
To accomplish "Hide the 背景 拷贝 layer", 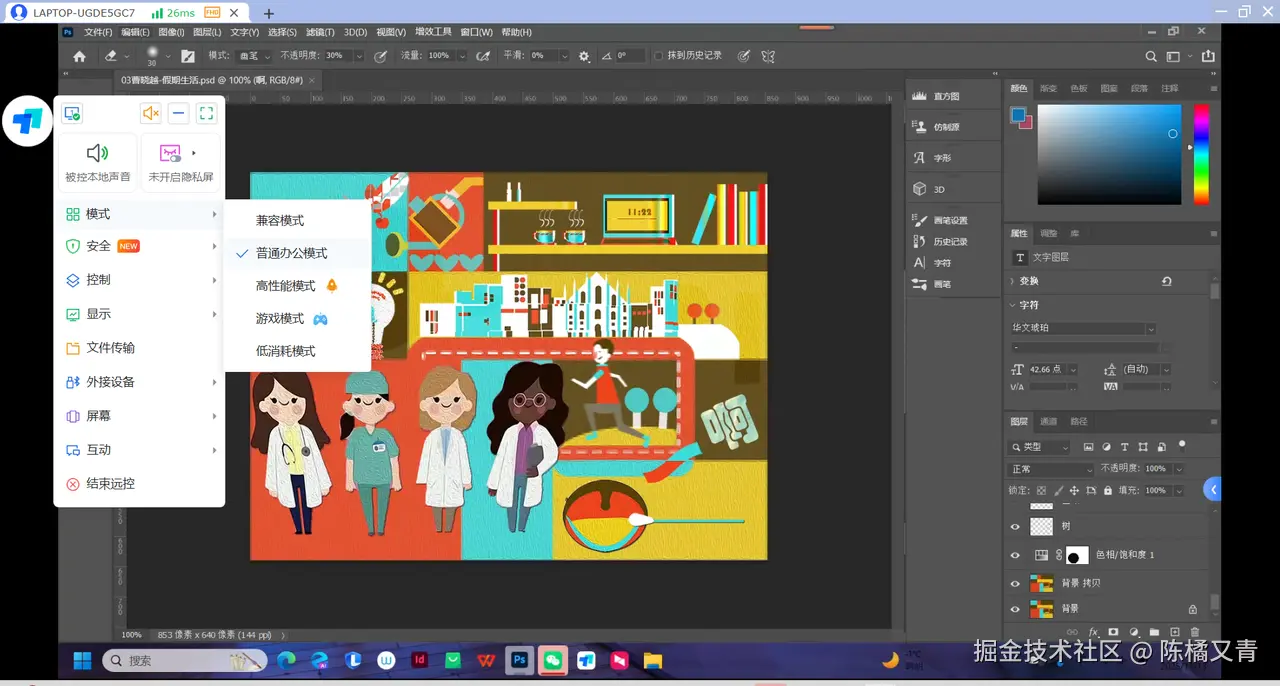I will tap(1015, 583).
